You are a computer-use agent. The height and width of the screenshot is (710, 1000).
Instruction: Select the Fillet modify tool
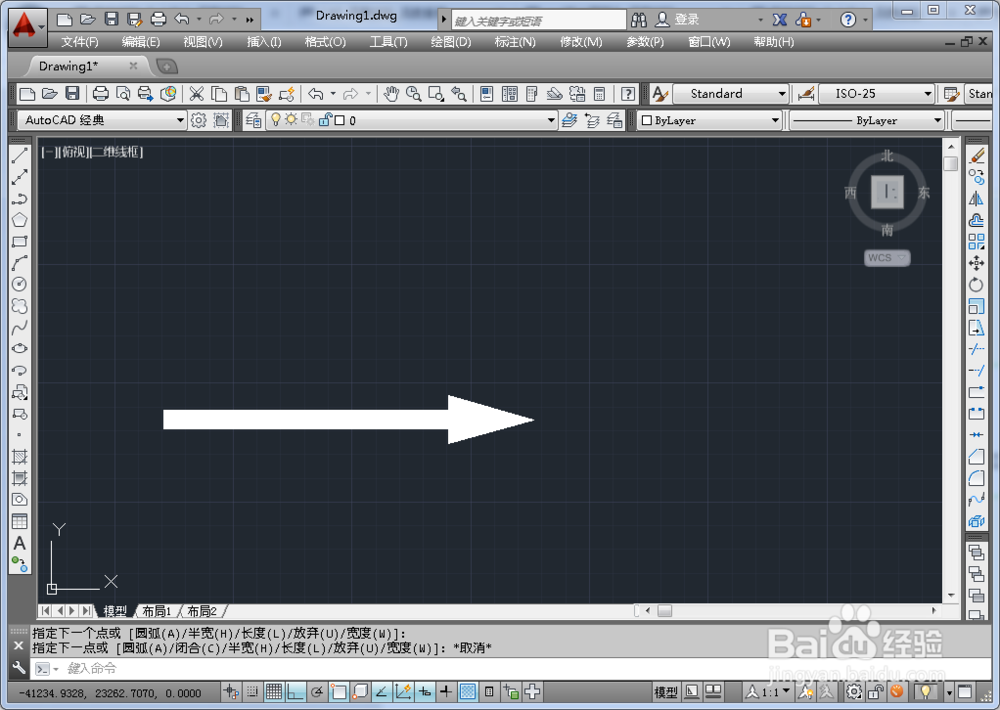976,478
